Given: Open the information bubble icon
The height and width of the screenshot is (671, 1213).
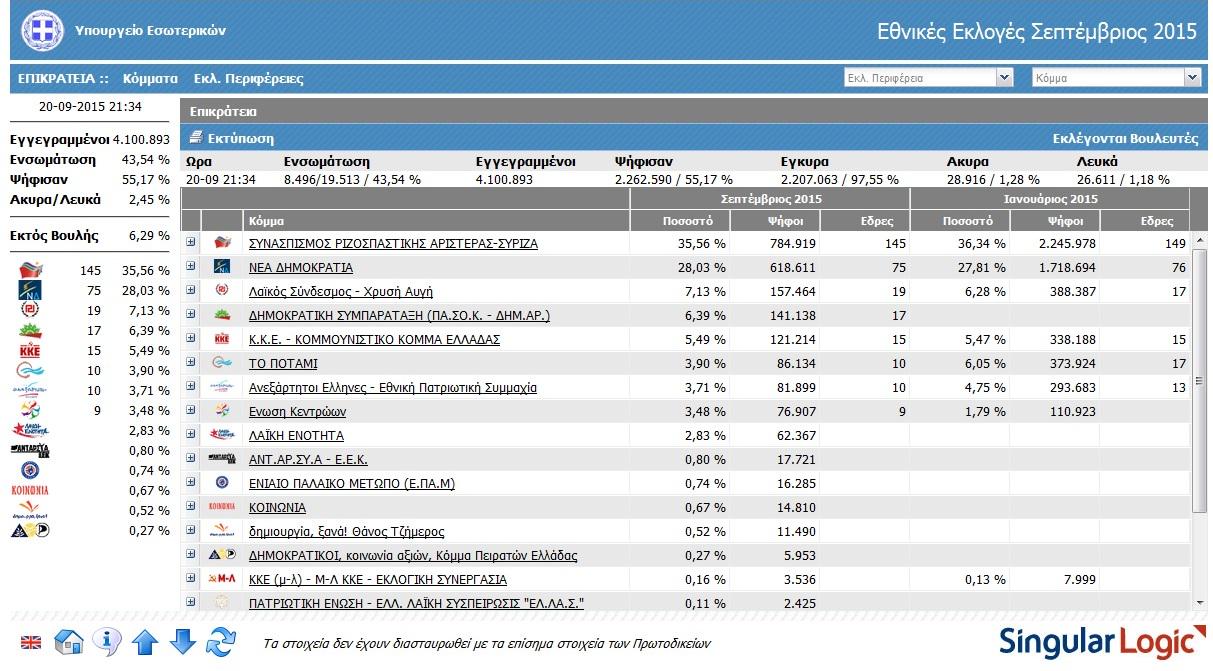Looking at the screenshot, I should 107,641.
